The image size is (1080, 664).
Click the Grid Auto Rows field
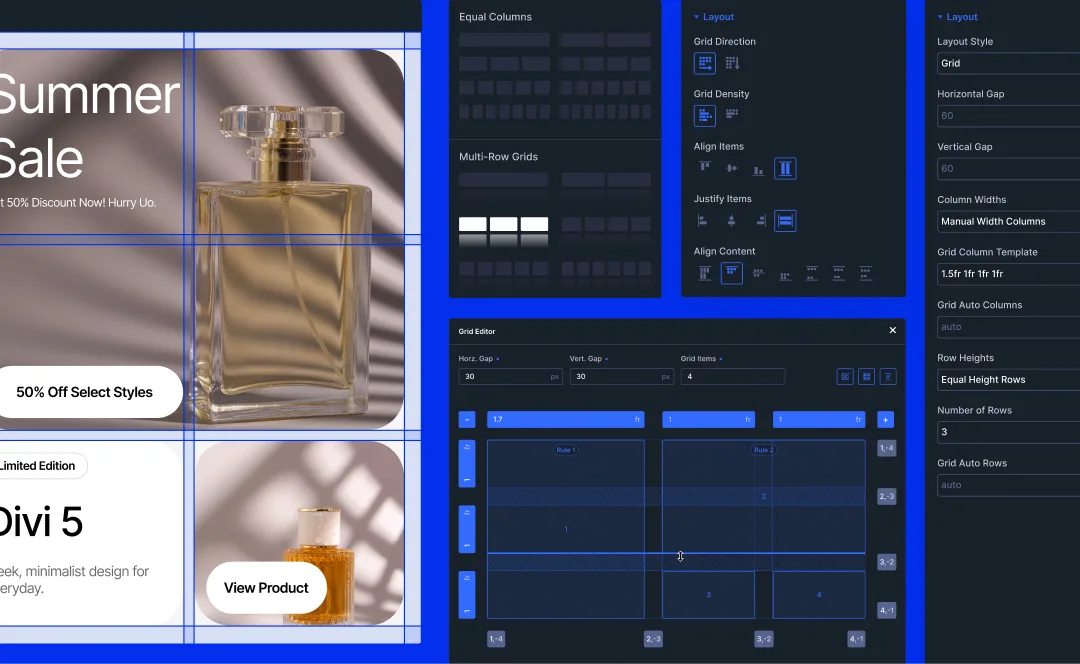pyautogui.click(x=1008, y=486)
